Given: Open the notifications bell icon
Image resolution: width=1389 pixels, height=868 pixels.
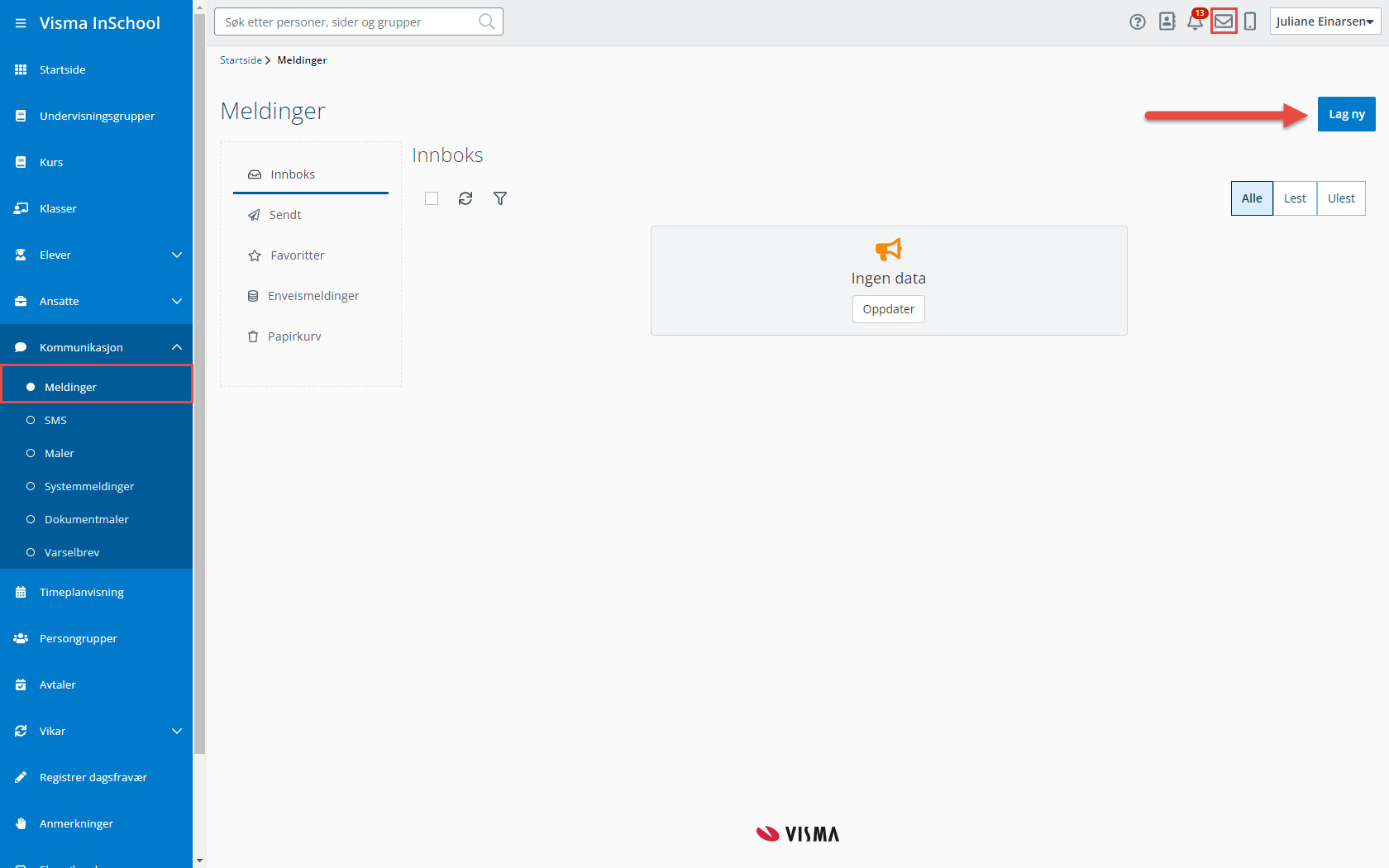Looking at the screenshot, I should (x=1195, y=22).
